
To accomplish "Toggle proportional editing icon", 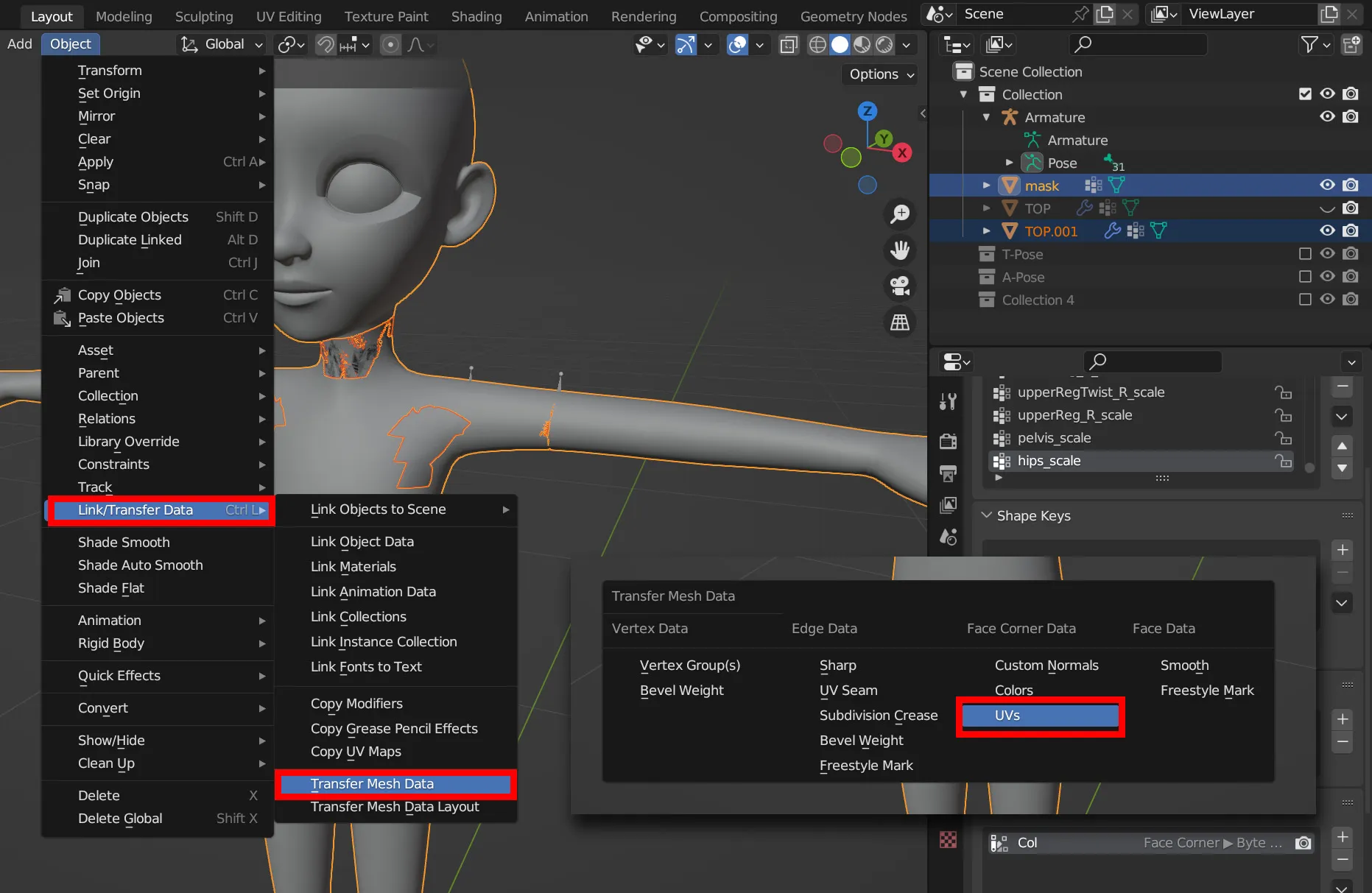I will coord(390,45).
